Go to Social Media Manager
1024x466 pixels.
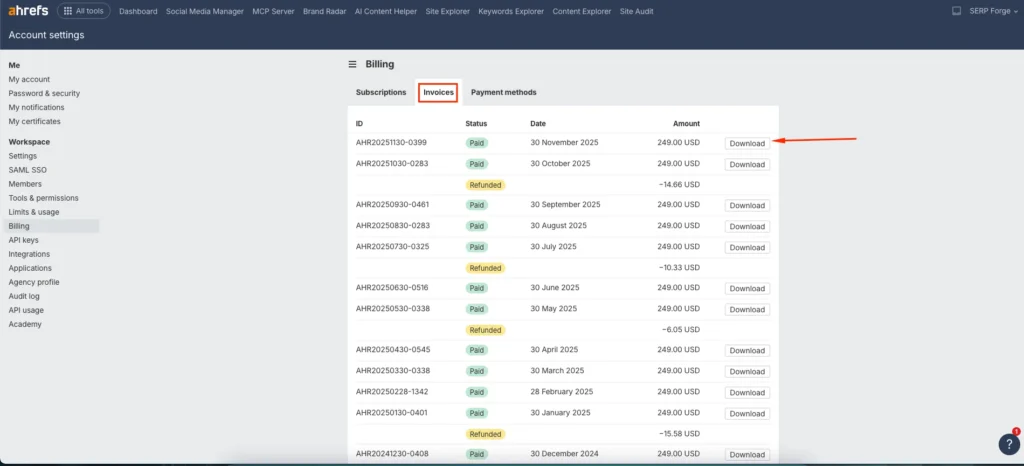pyautogui.click(x=204, y=11)
